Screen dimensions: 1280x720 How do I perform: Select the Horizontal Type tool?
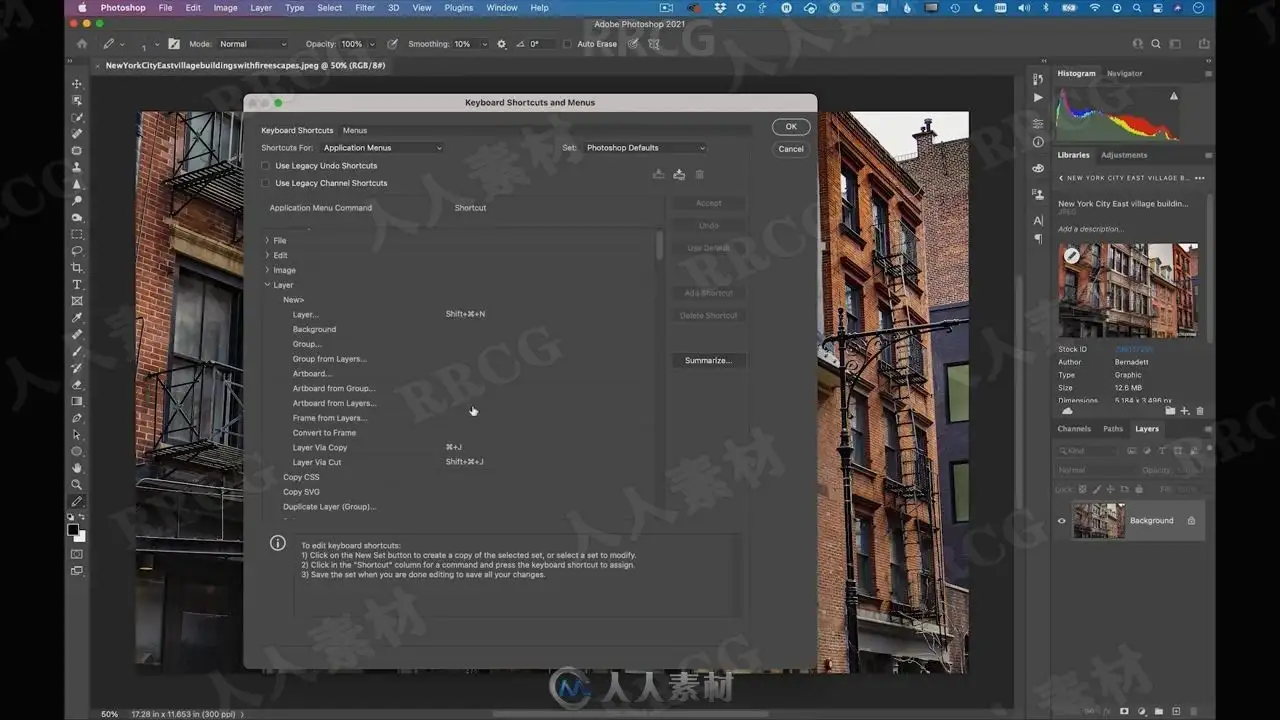pos(77,285)
